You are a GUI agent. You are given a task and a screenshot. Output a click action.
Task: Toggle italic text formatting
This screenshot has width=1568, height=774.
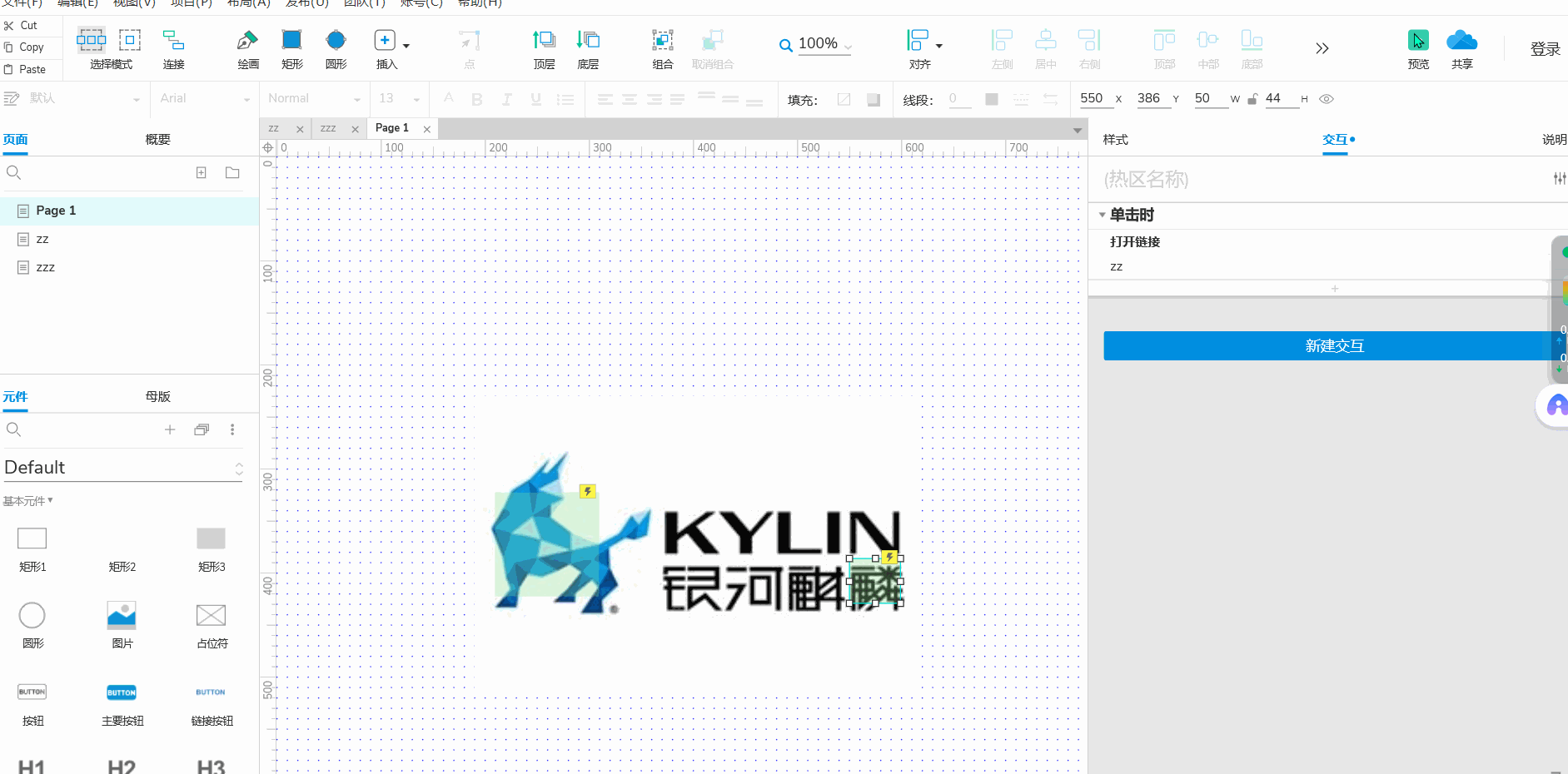[506, 100]
